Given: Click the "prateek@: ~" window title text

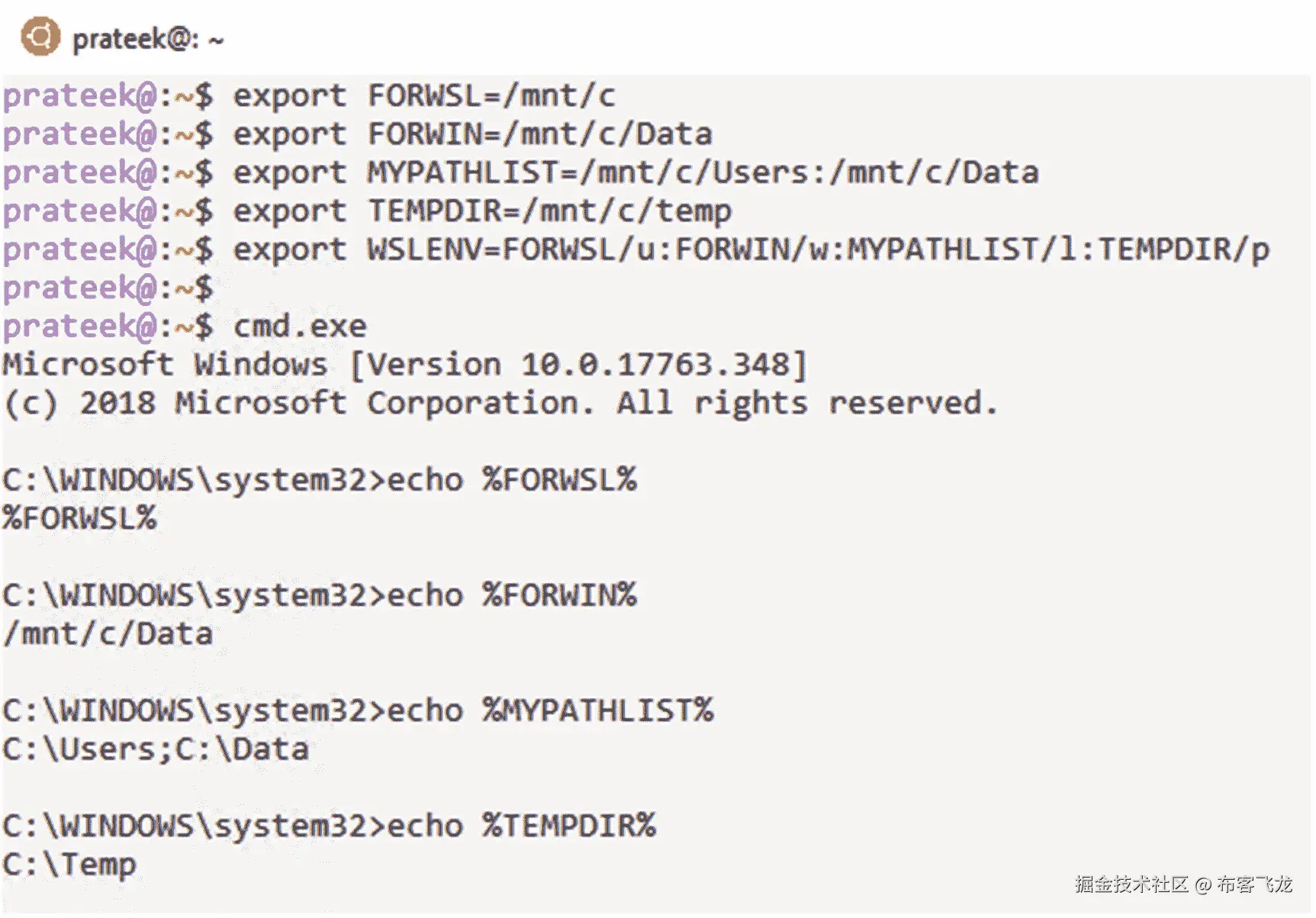Looking at the screenshot, I should [148, 39].
